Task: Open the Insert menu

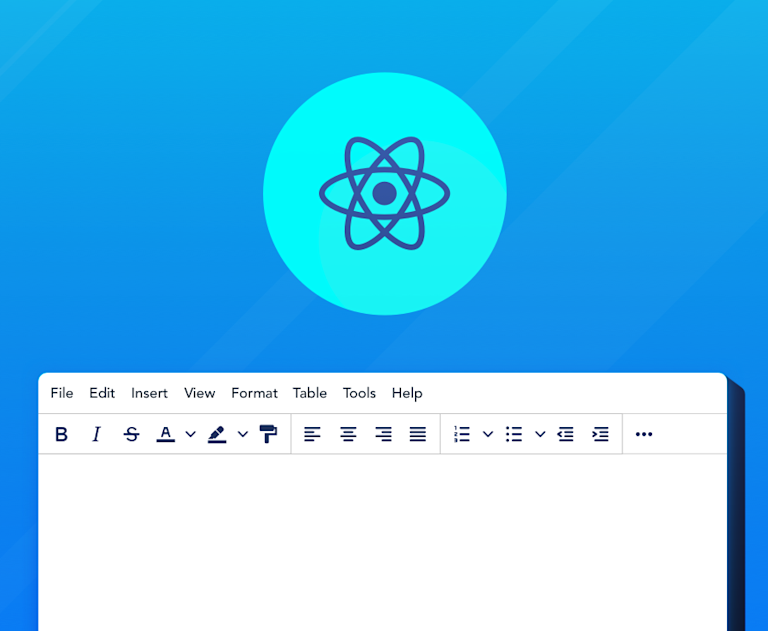Action: coord(149,393)
